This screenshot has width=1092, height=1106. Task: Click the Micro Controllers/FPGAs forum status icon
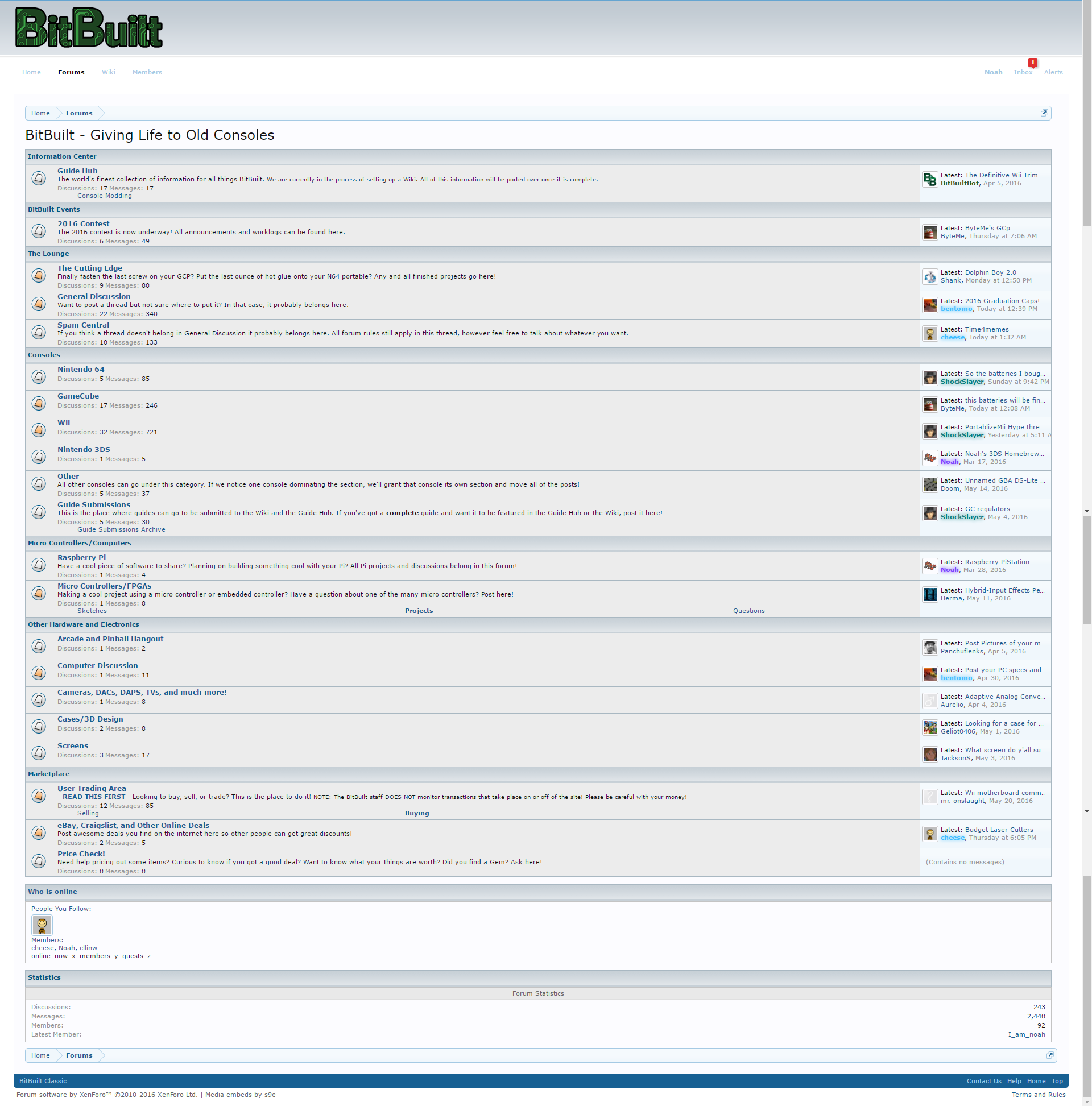click(38, 594)
